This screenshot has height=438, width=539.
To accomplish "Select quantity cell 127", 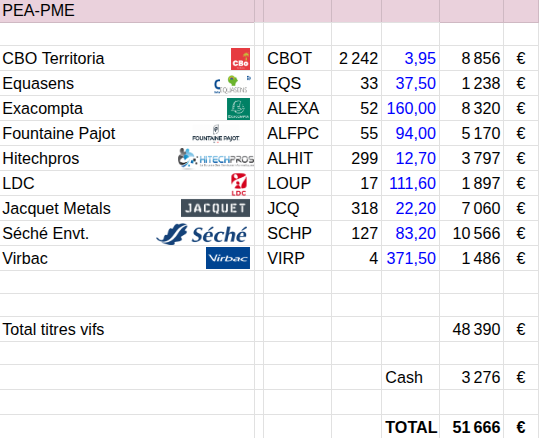I will (356, 233).
